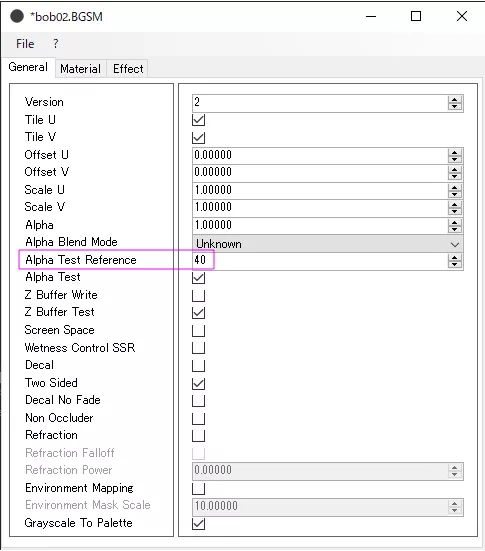Increase the Version value with up arrow
Viewport: 485px width, 551px height.
click(454, 100)
